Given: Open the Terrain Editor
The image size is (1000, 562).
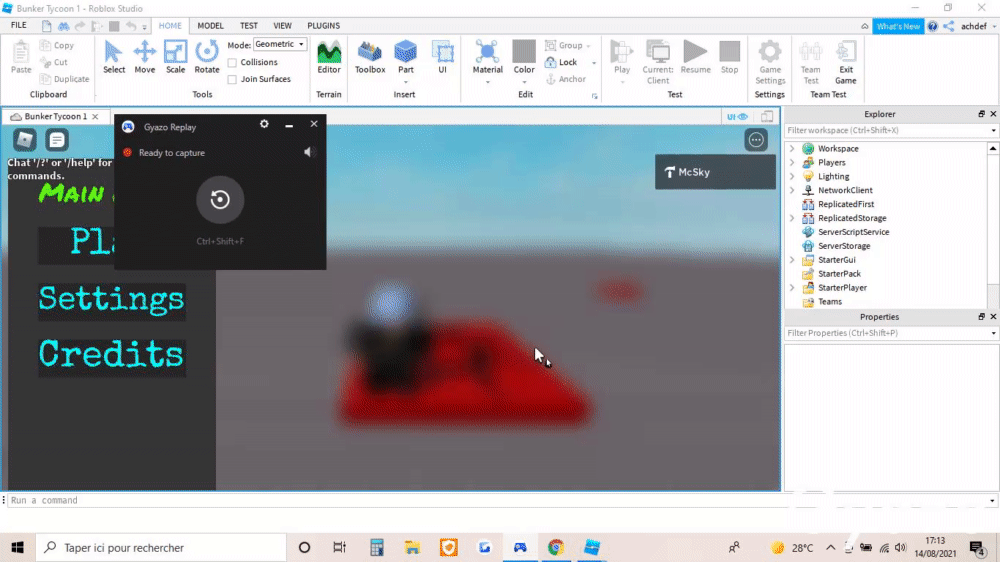Looking at the screenshot, I should (x=329, y=57).
